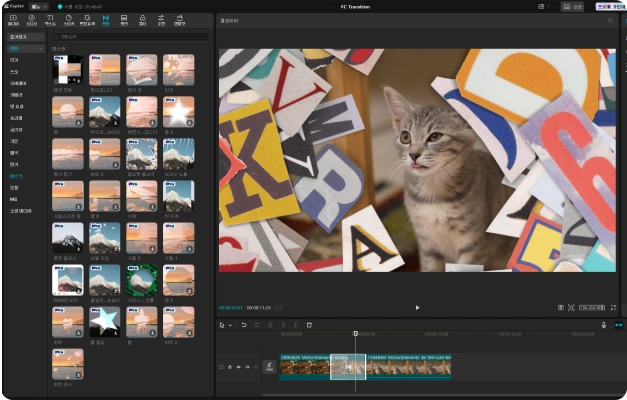Open the Adjustment sliders tab icon
This screenshot has width=627, height=400.
(x=161, y=20)
